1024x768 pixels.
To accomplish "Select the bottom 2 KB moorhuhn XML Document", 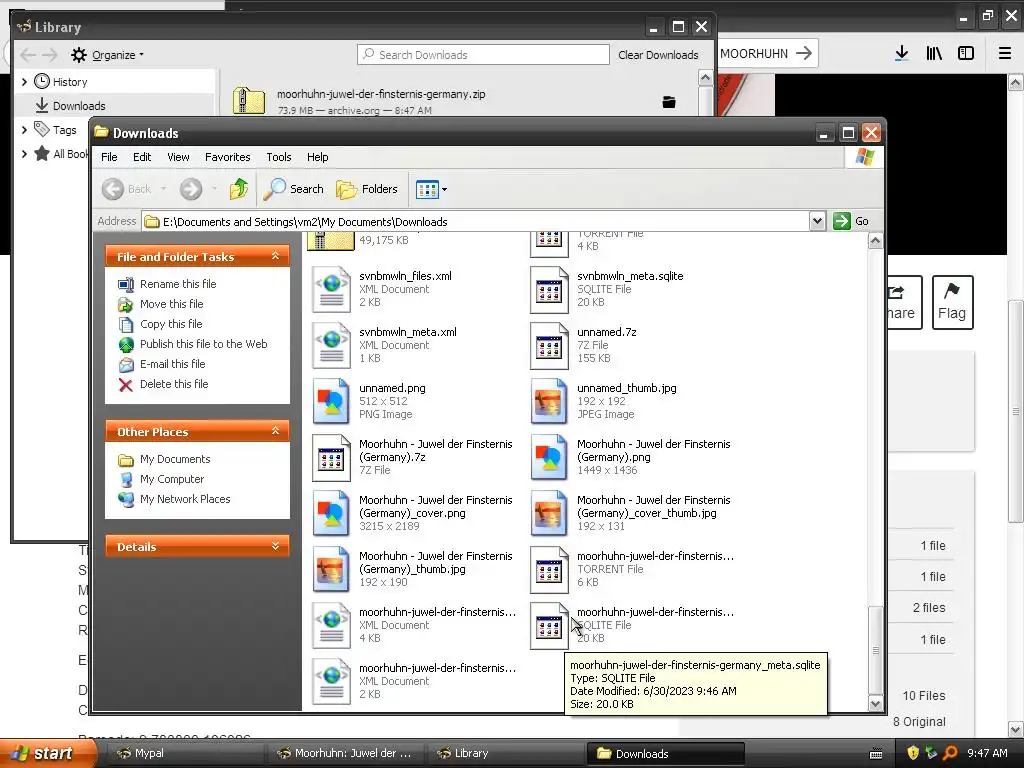I will point(331,682).
